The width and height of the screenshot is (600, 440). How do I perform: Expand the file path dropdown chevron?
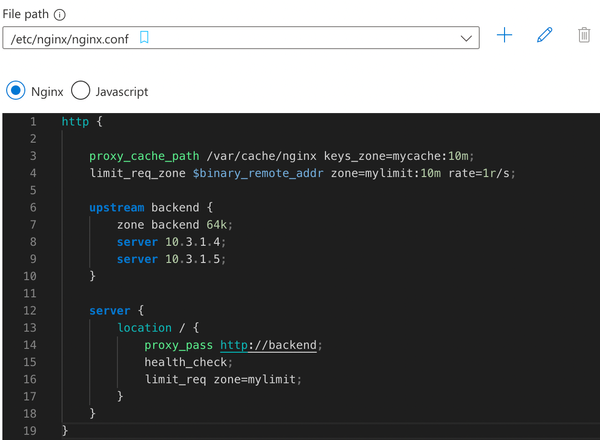point(466,38)
